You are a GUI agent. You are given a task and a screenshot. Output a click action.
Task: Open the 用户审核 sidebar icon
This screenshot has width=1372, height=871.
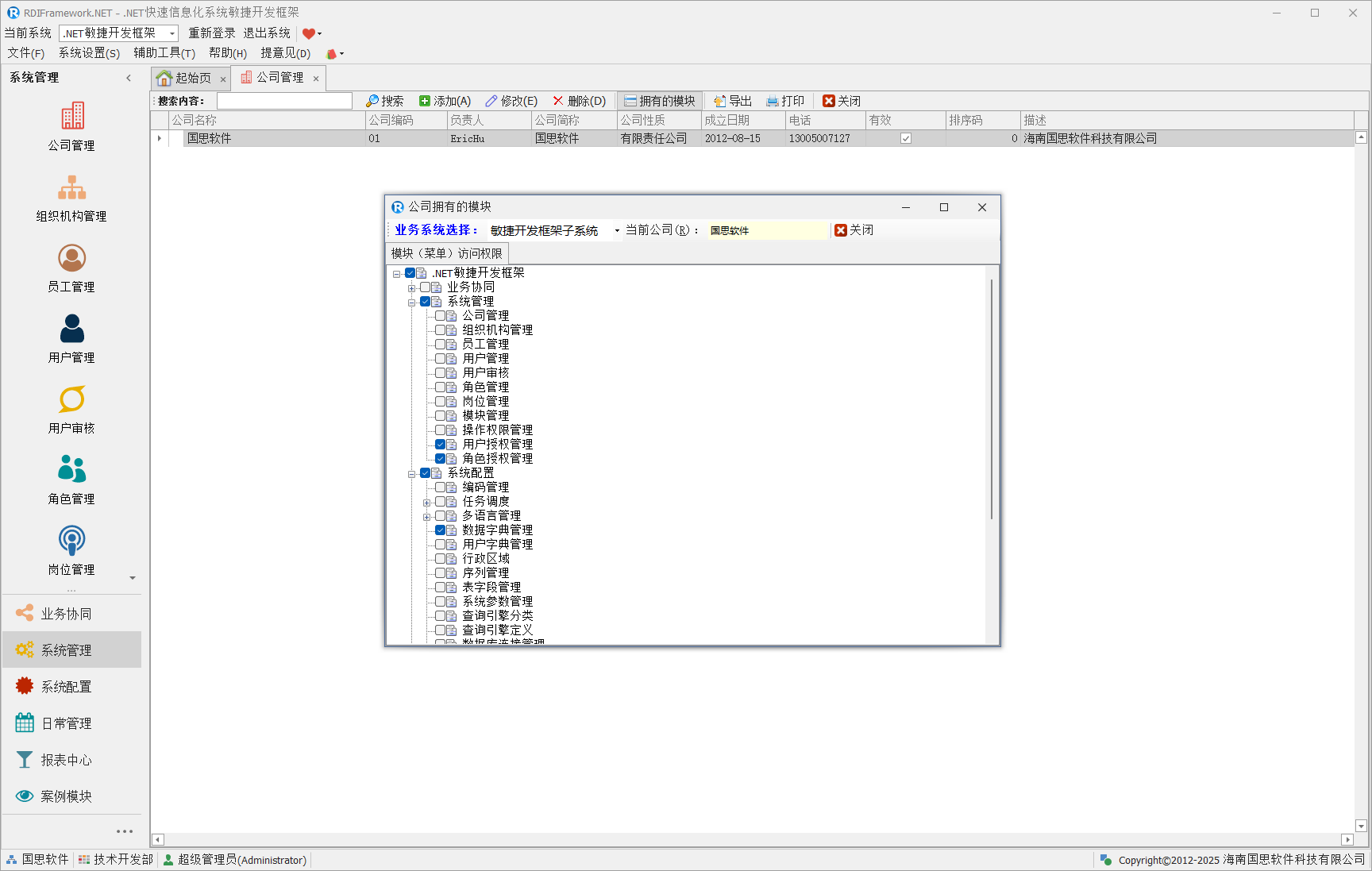71,399
